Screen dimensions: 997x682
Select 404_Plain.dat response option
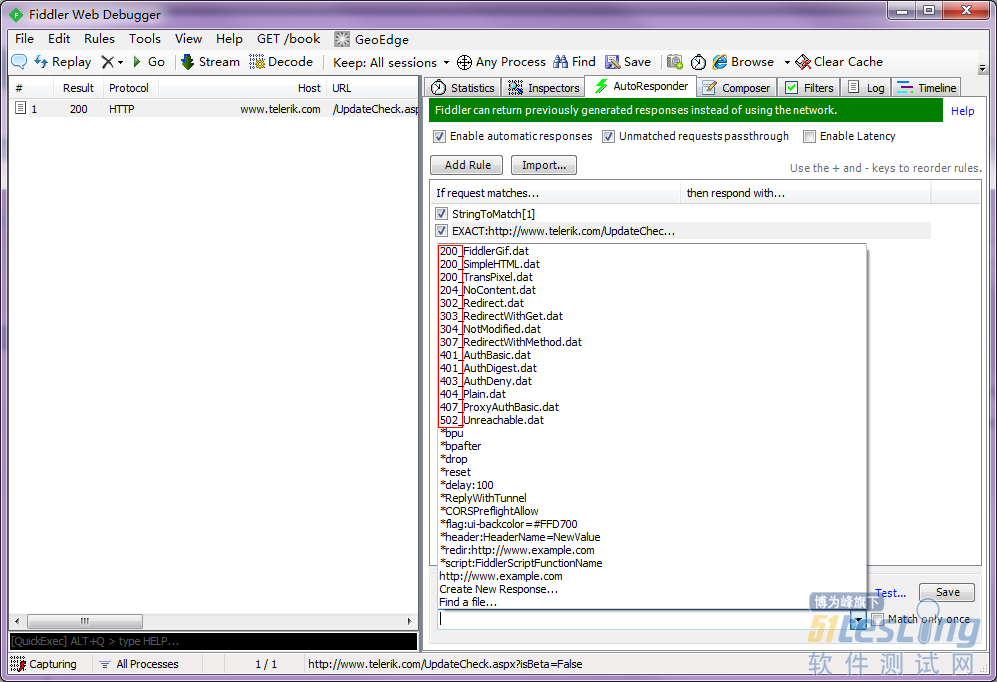(x=652, y=394)
